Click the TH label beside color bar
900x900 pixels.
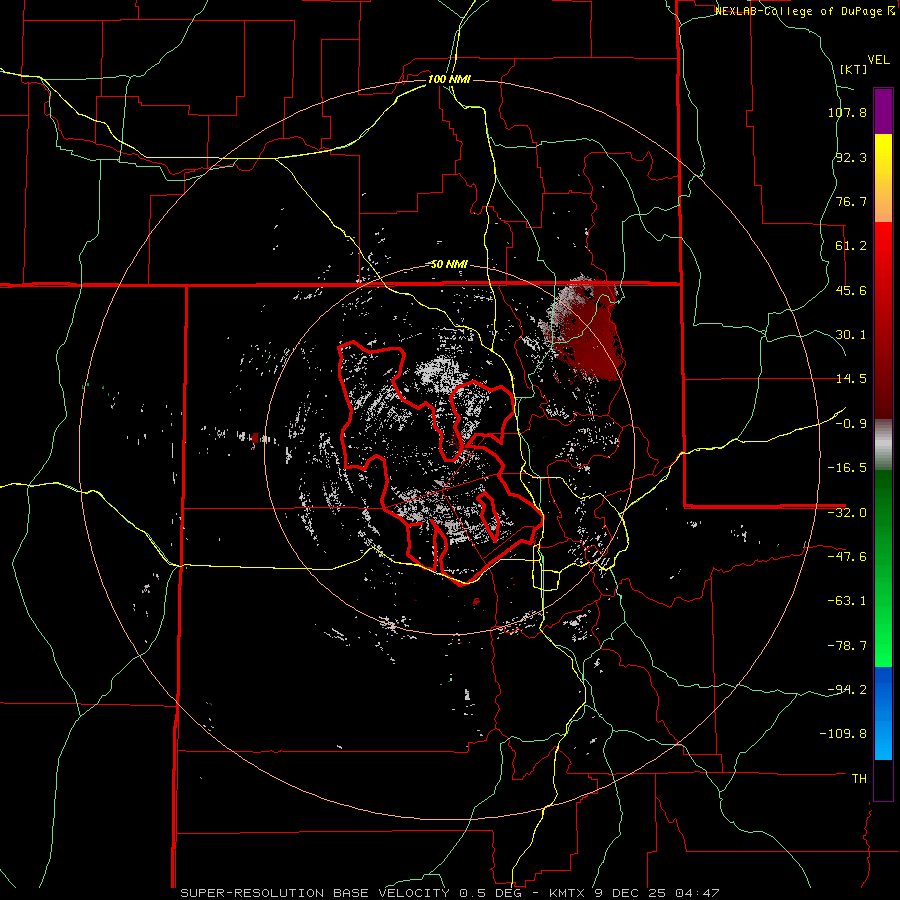coord(859,778)
